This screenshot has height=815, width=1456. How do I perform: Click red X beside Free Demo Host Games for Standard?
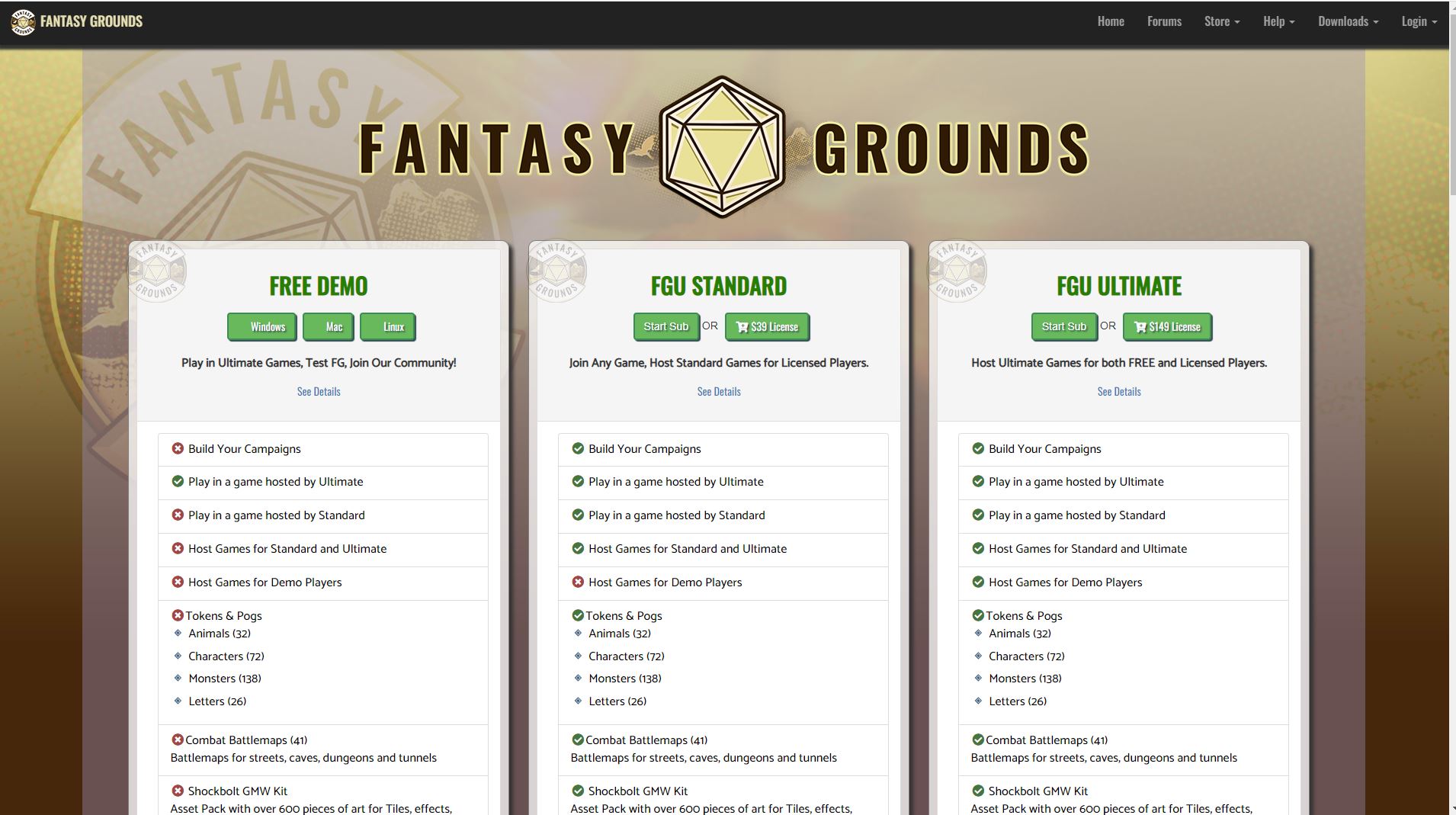178,548
